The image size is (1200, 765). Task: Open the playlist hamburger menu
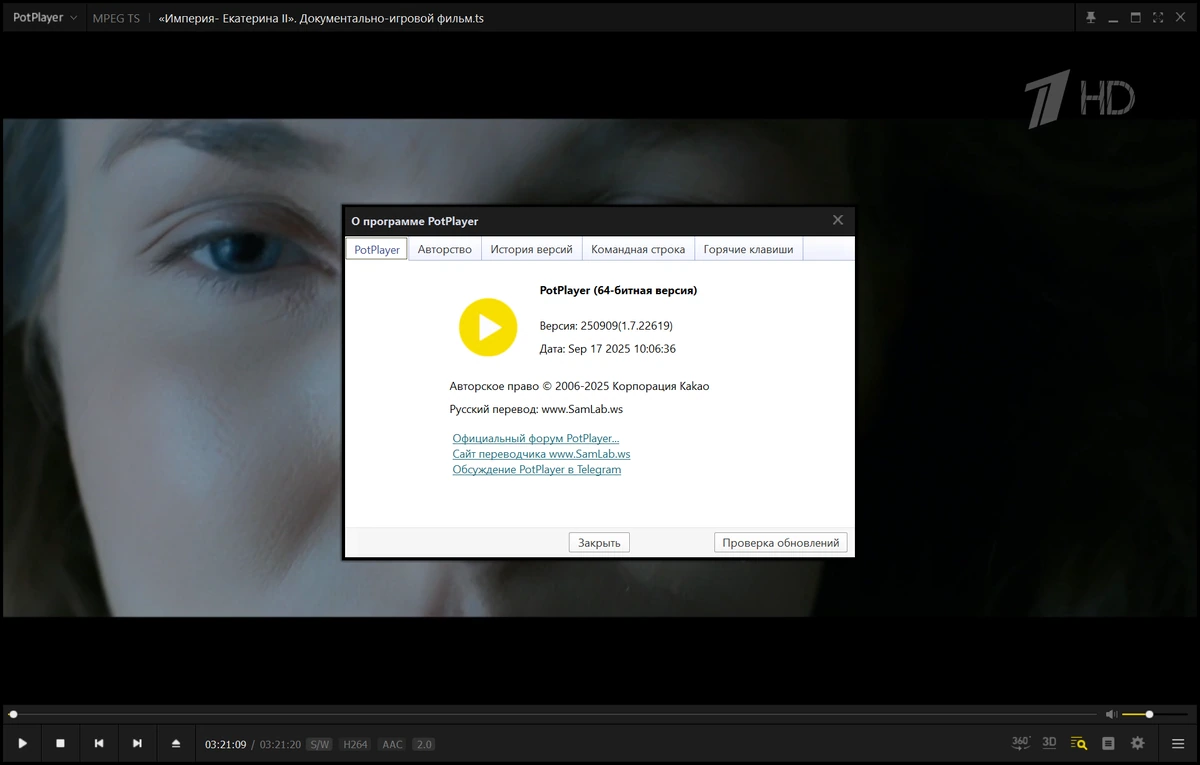(1178, 743)
